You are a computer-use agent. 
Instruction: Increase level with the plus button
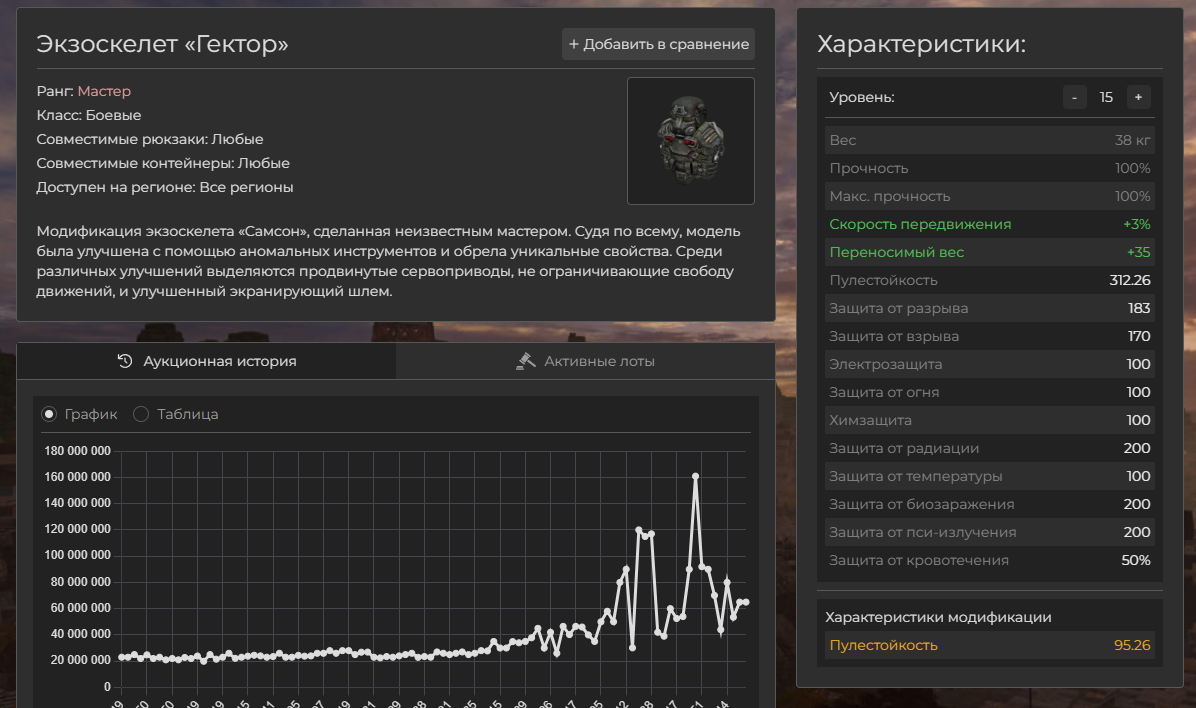click(1138, 97)
